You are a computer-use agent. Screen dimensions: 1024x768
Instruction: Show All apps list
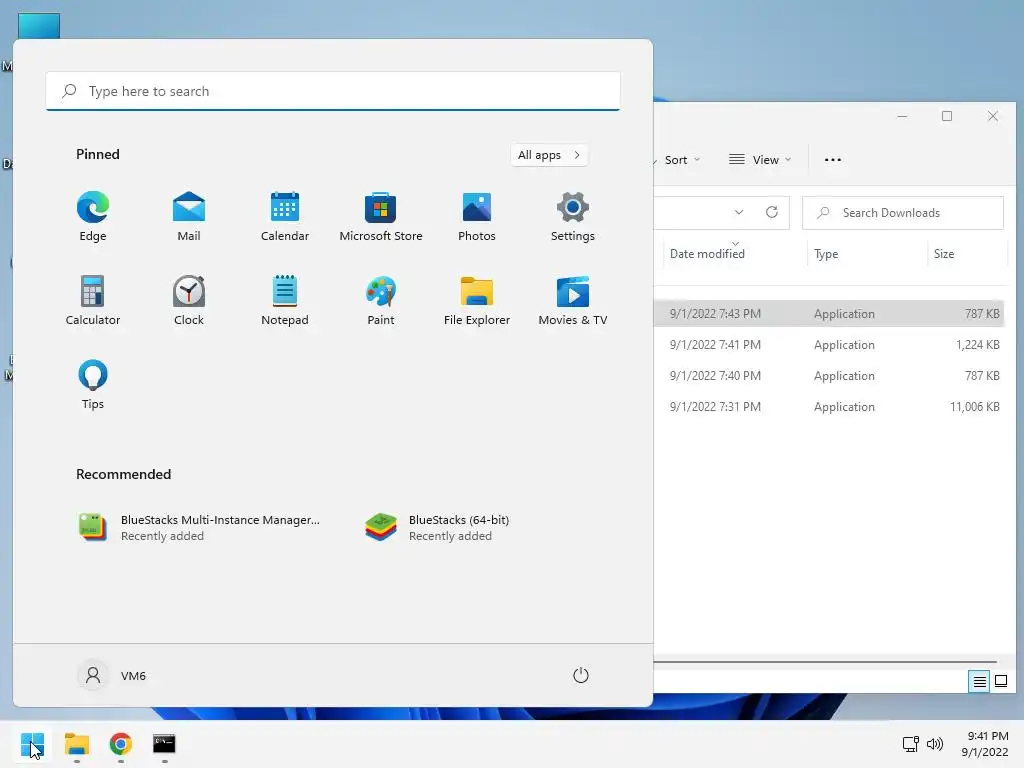[549, 155]
